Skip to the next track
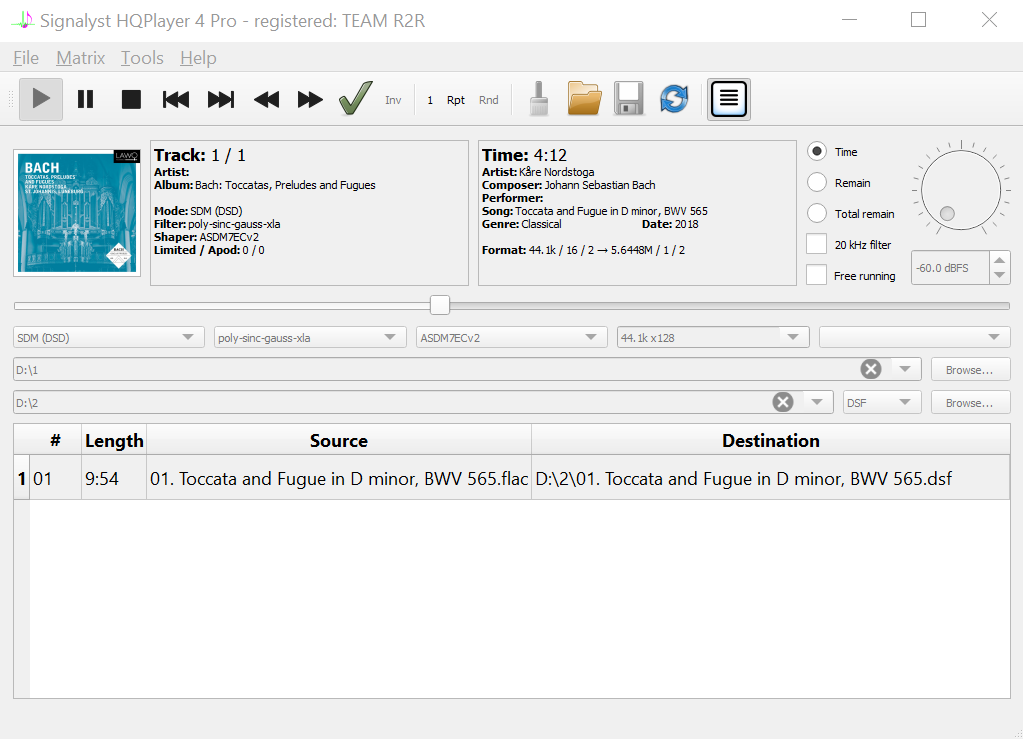Viewport: 1023px width, 739px height. tap(221, 99)
